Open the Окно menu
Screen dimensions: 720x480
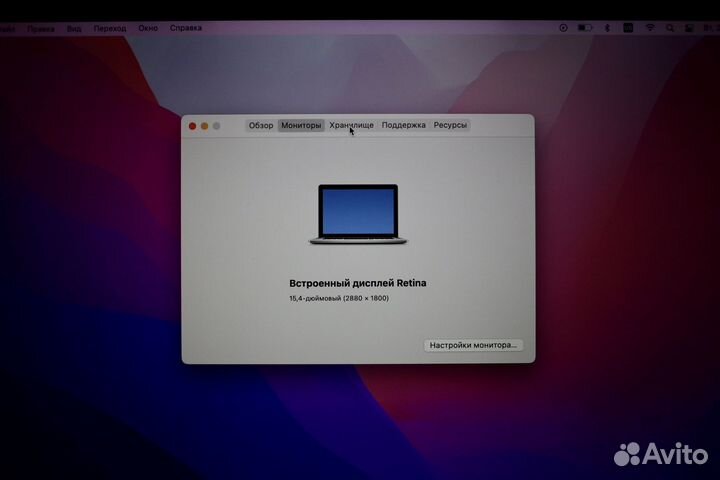tap(148, 28)
